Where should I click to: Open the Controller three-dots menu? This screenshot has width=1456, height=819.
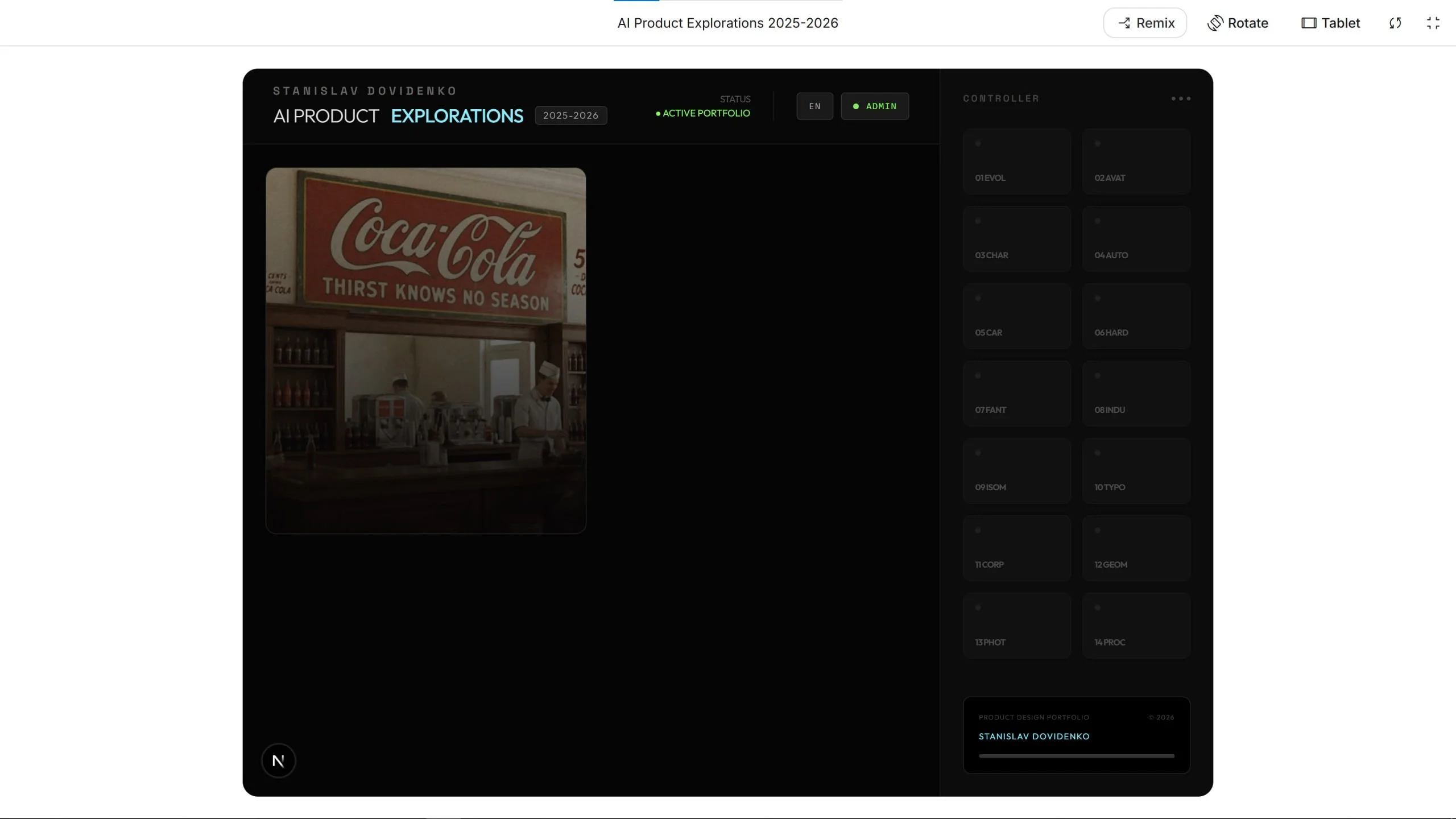click(1181, 98)
